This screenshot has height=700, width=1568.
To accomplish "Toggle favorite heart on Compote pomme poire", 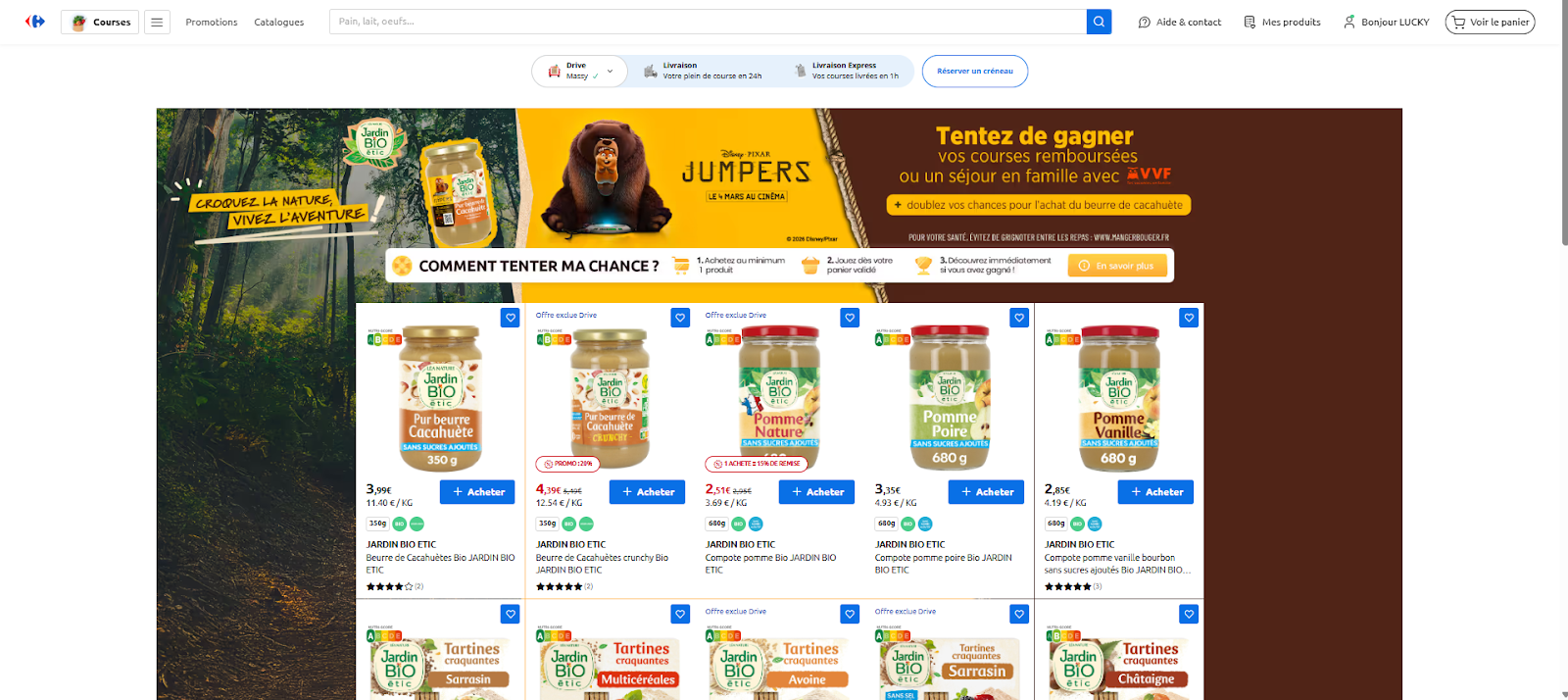I will click(1019, 318).
